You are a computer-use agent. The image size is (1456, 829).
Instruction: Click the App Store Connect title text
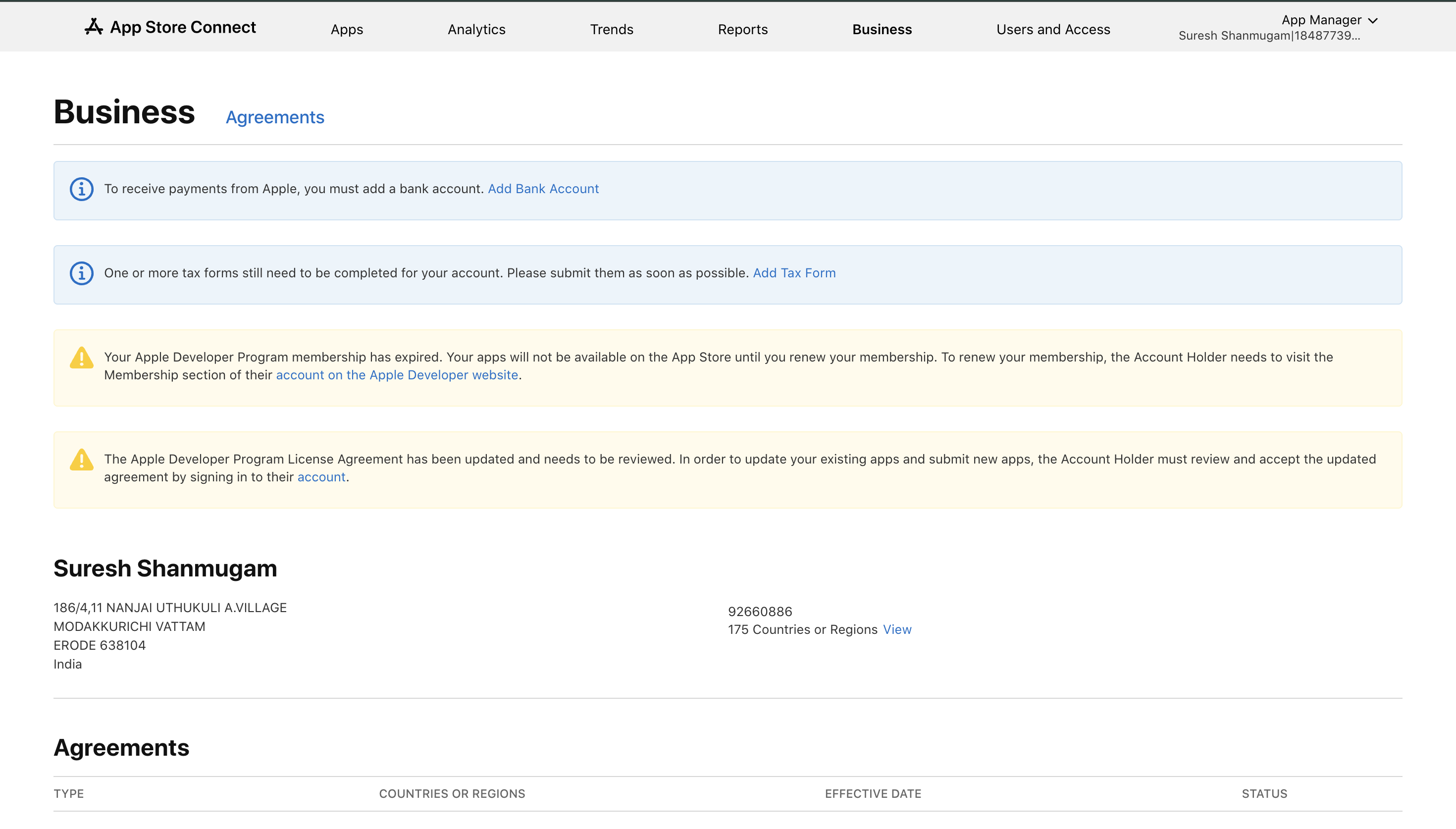pos(183,27)
